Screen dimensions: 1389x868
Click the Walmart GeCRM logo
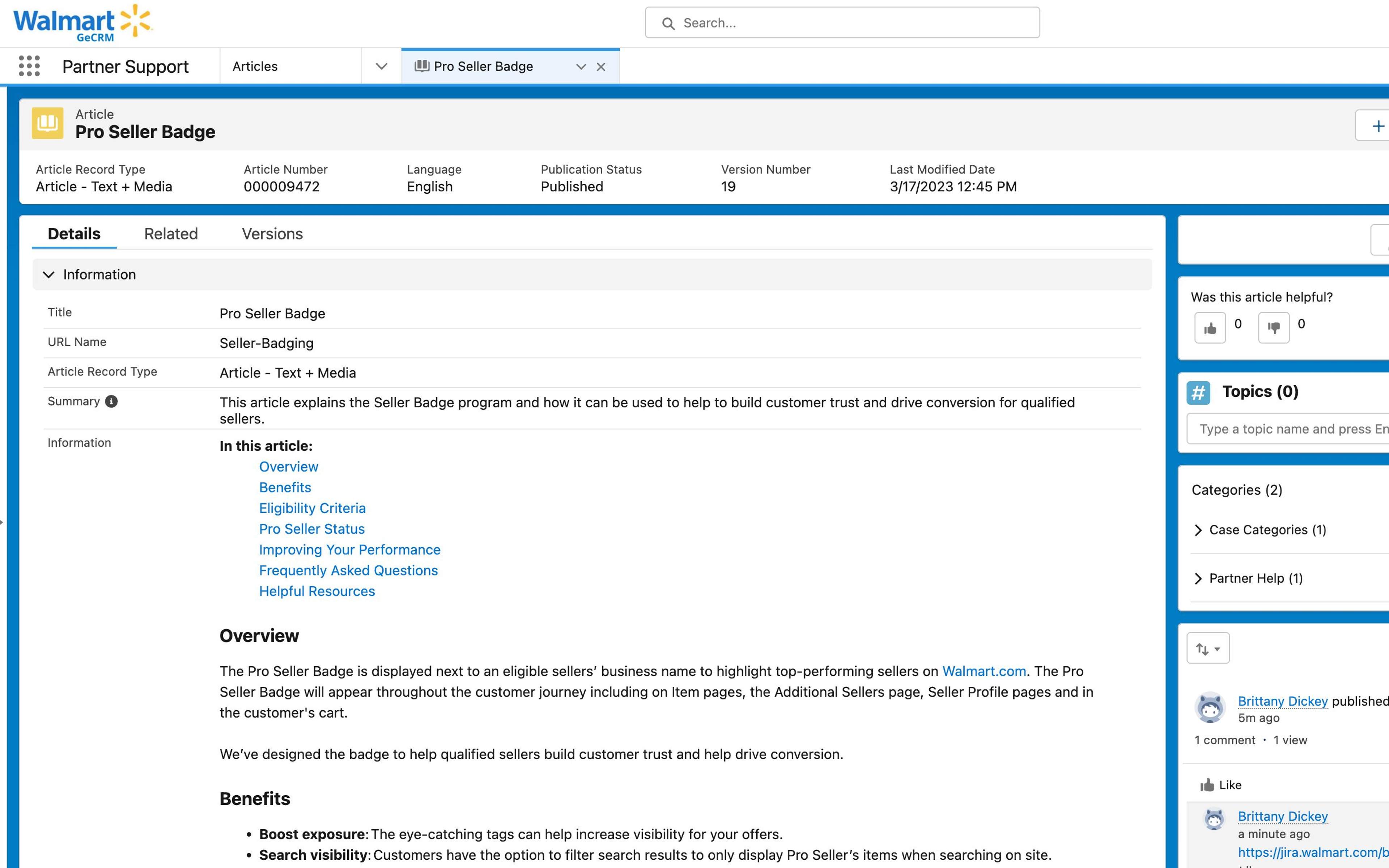pyautogui.click(x=82, y=23)
